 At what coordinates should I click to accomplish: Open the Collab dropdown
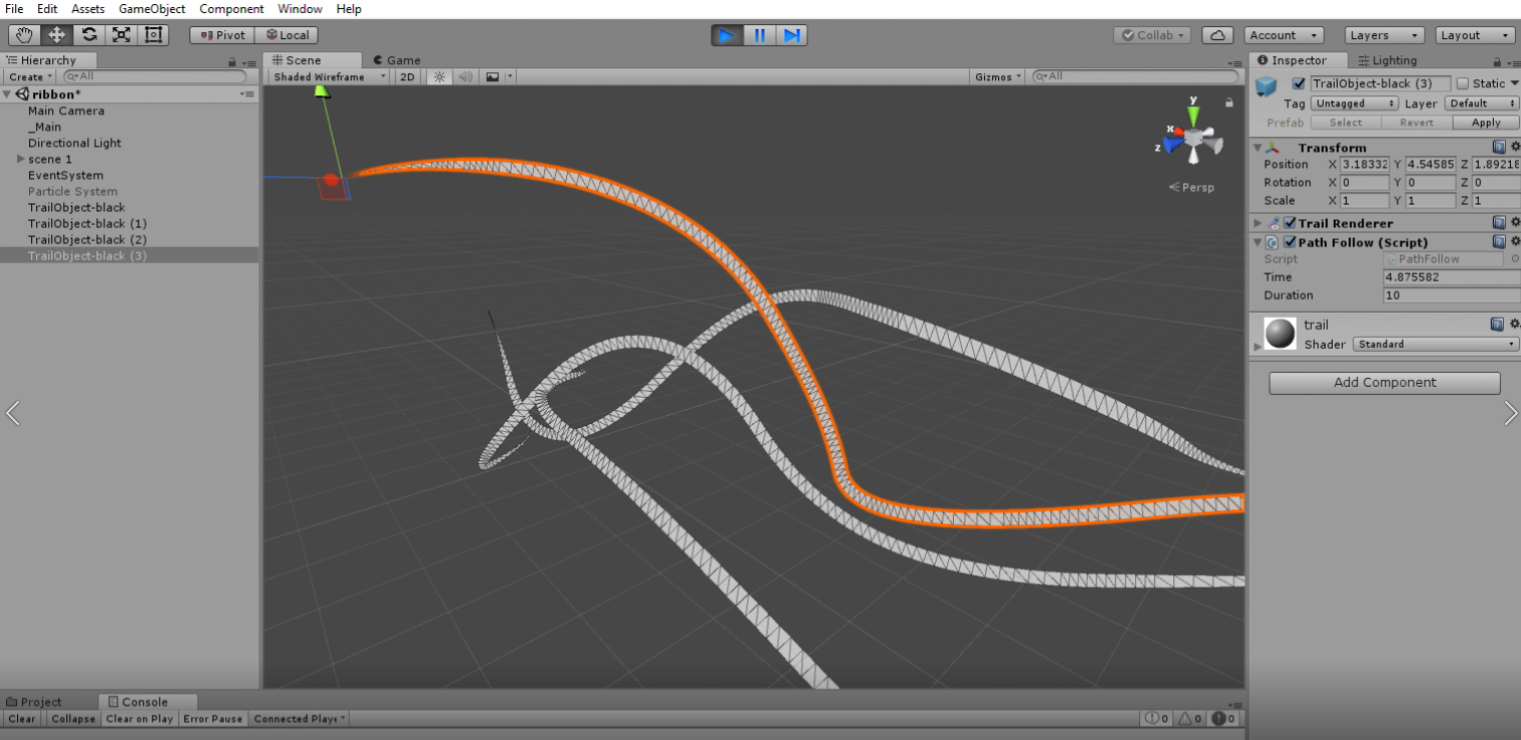click(1153, 35)
